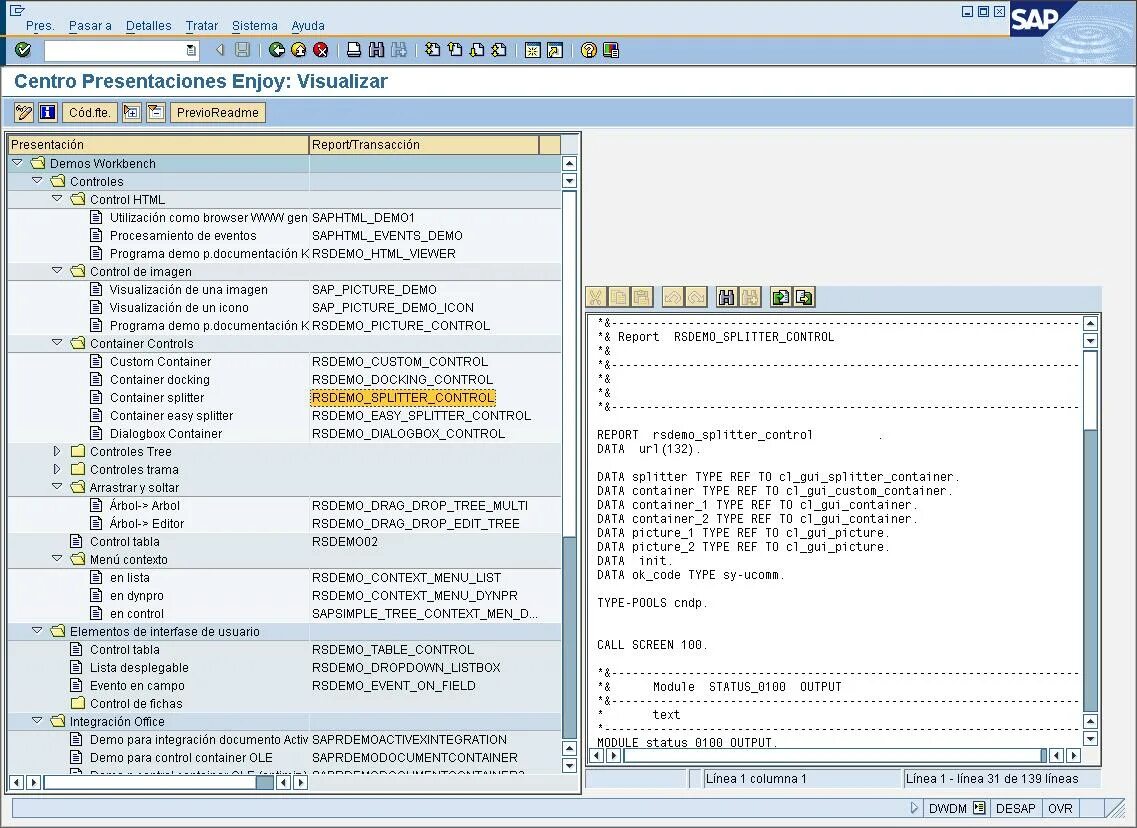
Task: Toggle display/change pencil icon
Action: (24, 112)
